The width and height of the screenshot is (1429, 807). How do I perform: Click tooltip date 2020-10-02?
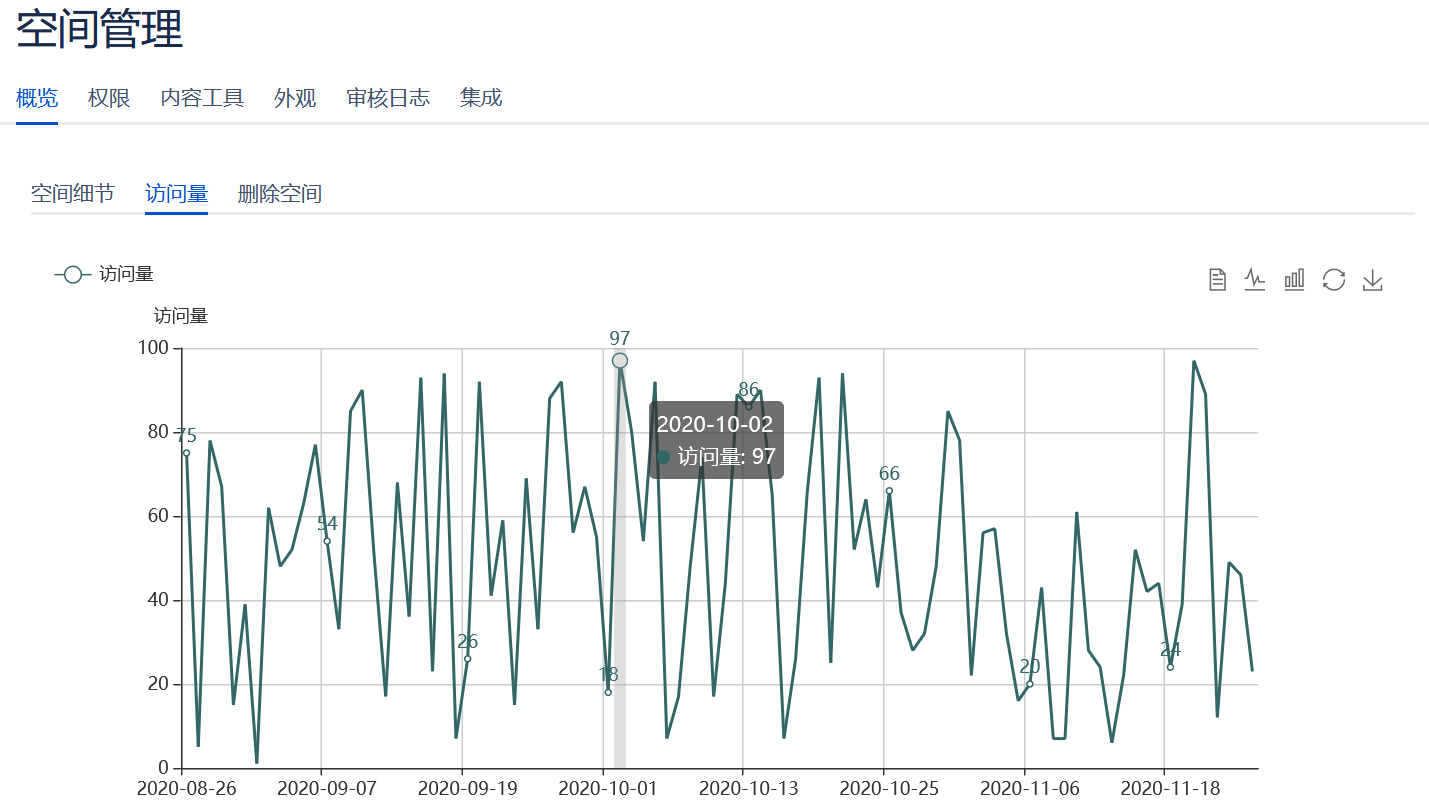[x=715, y=424]
